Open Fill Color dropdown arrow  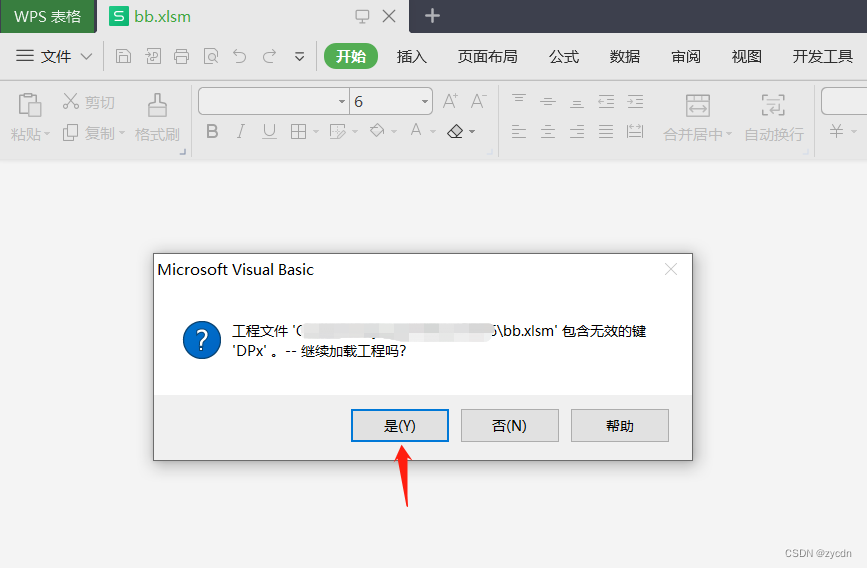pos(394,132)
